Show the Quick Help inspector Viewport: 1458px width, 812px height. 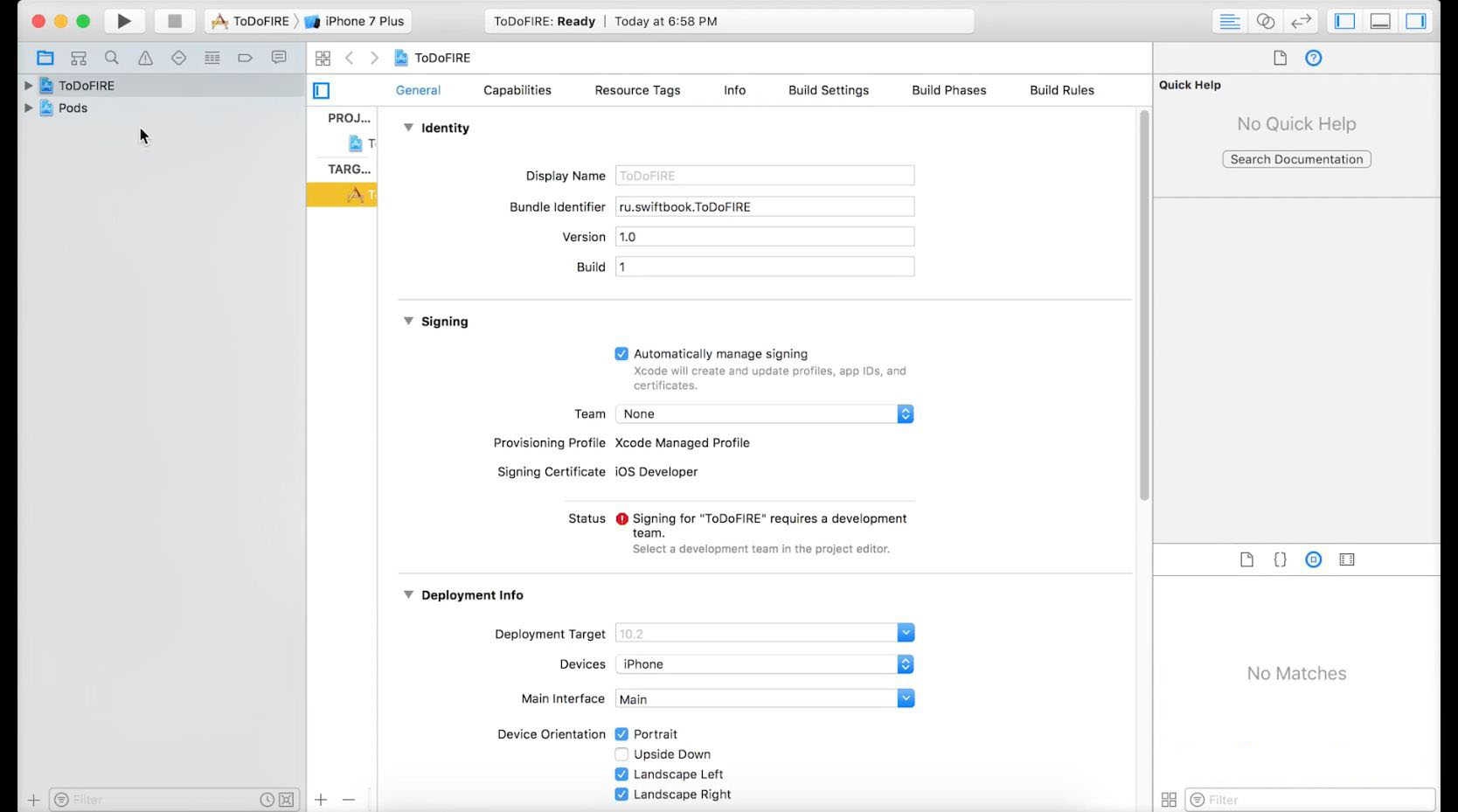click(1313, 58)
